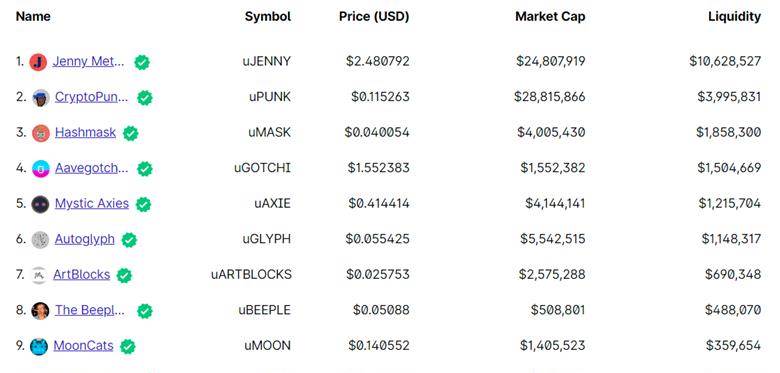Click the Symbol column header
Screen dimensions: 780x373
pos(268,16)
